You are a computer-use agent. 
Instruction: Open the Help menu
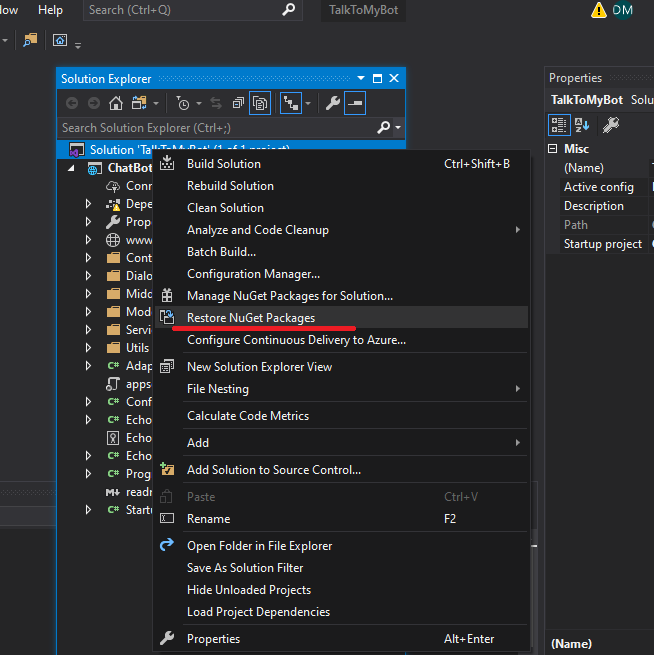(50, 10)
